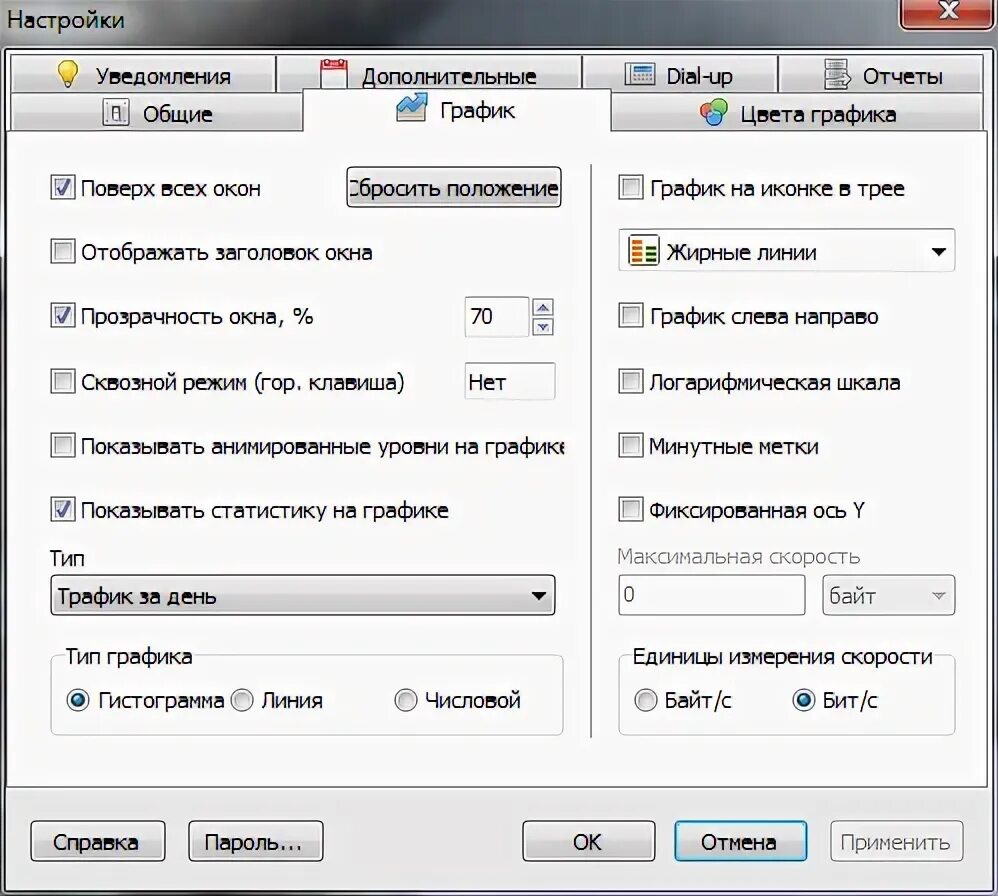Open the Dial-up tab
The height and width of the screenshot is (896, 998).
click(x=680, y=74)
